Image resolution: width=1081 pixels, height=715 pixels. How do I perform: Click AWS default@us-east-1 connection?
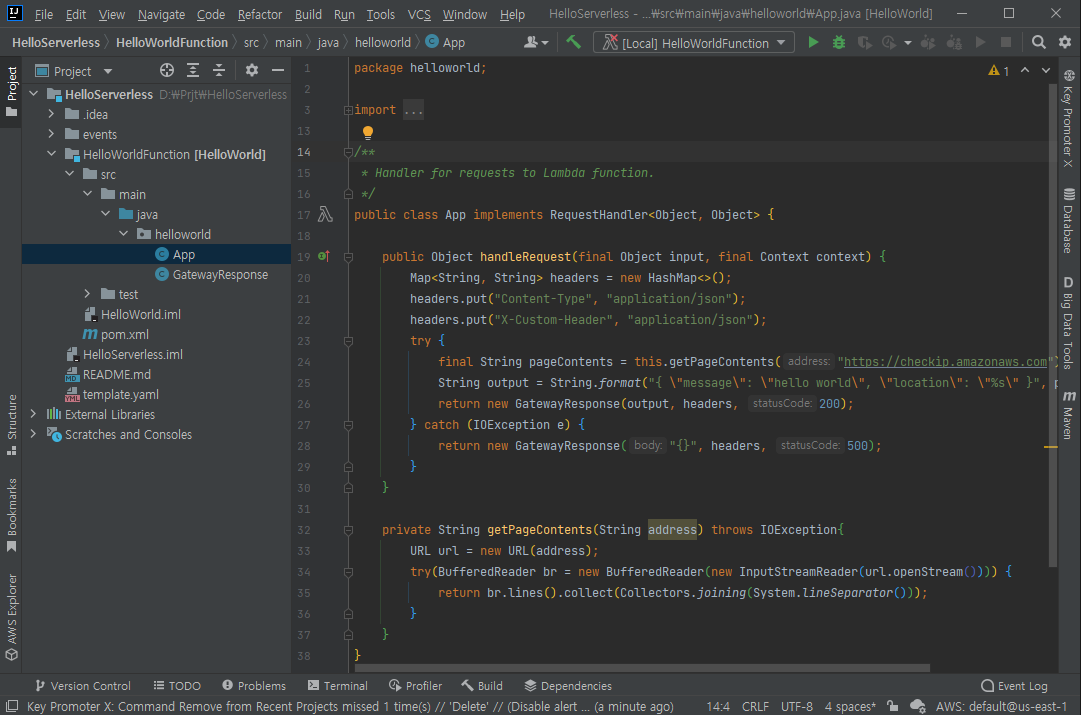[1001, 706]
